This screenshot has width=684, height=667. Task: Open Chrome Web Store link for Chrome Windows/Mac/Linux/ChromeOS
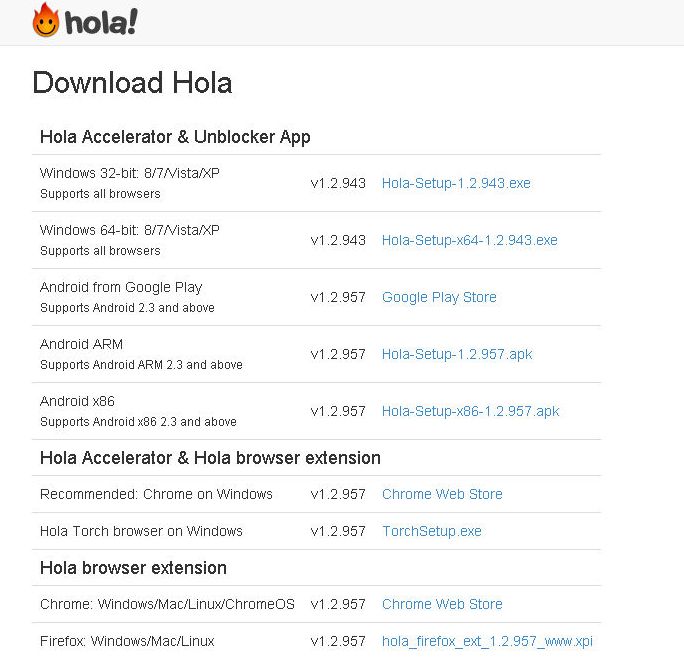tap(442, 604)
